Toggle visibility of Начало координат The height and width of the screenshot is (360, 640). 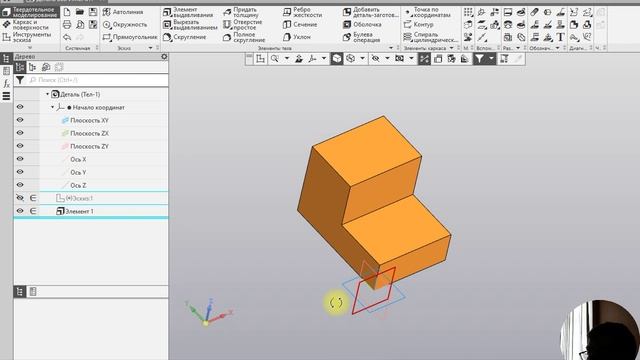click(x=20, y=107)
